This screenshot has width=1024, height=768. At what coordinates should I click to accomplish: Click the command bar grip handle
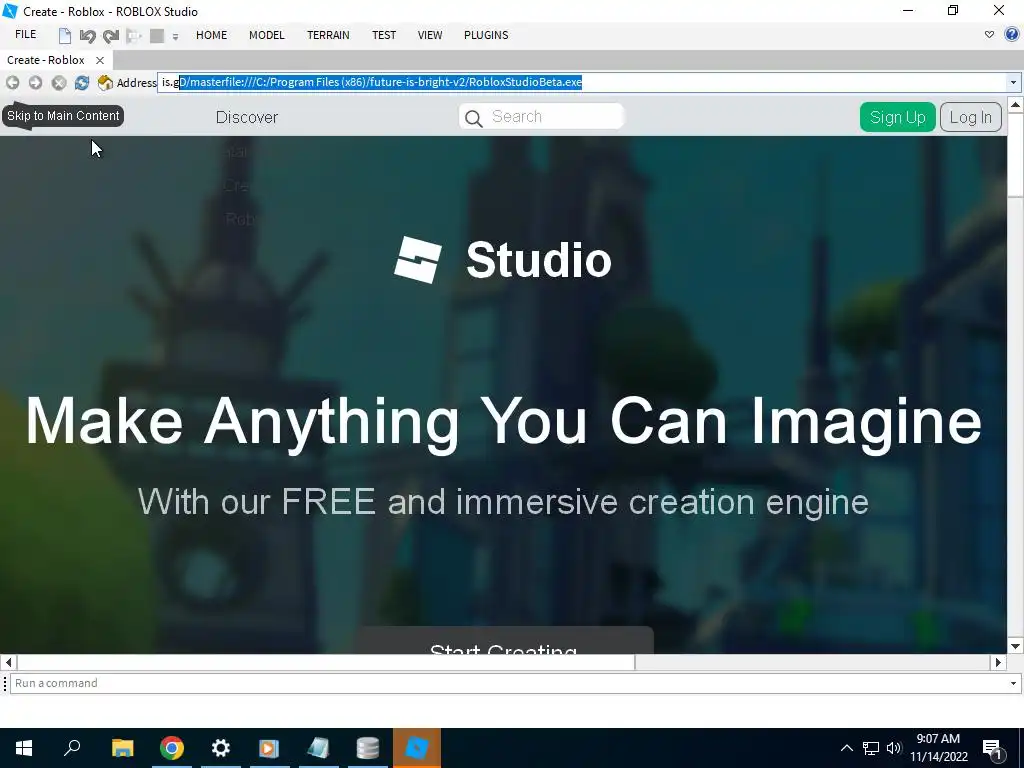point(5,683)
